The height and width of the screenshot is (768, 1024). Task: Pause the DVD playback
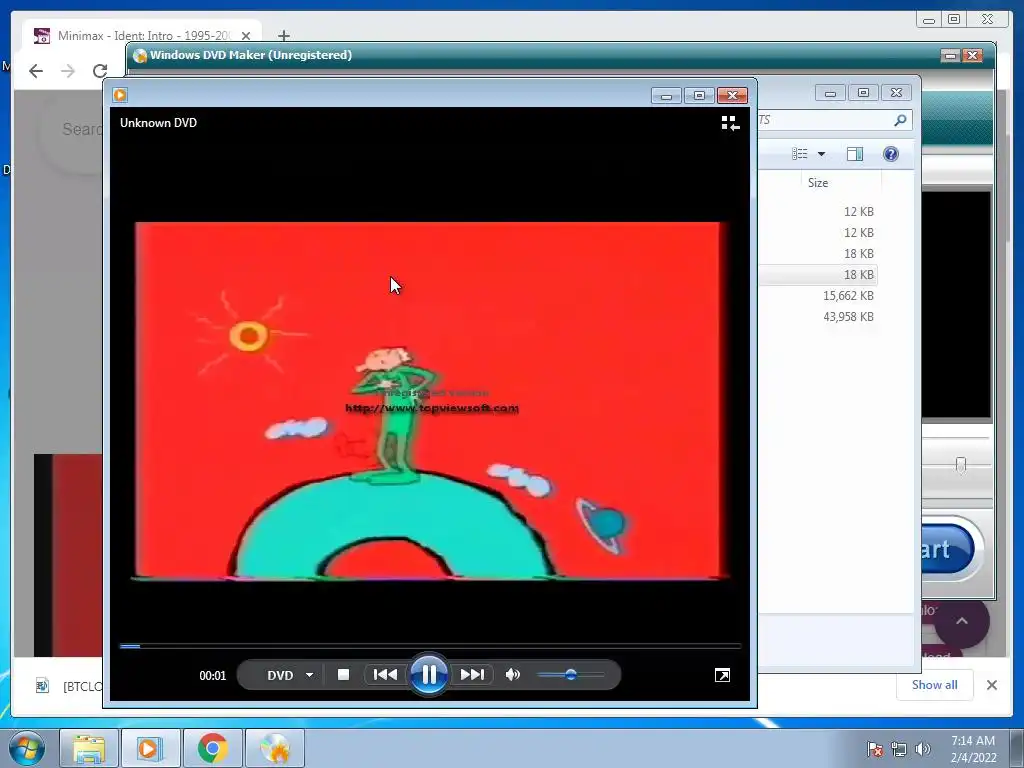coord(429,675)
